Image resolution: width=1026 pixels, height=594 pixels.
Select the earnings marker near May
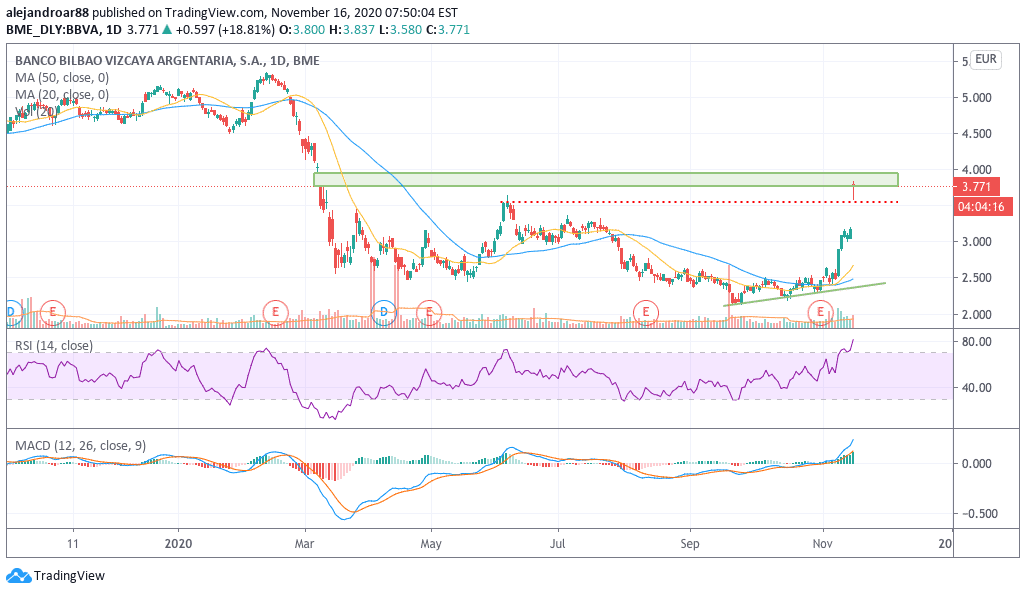click(429, 313)
